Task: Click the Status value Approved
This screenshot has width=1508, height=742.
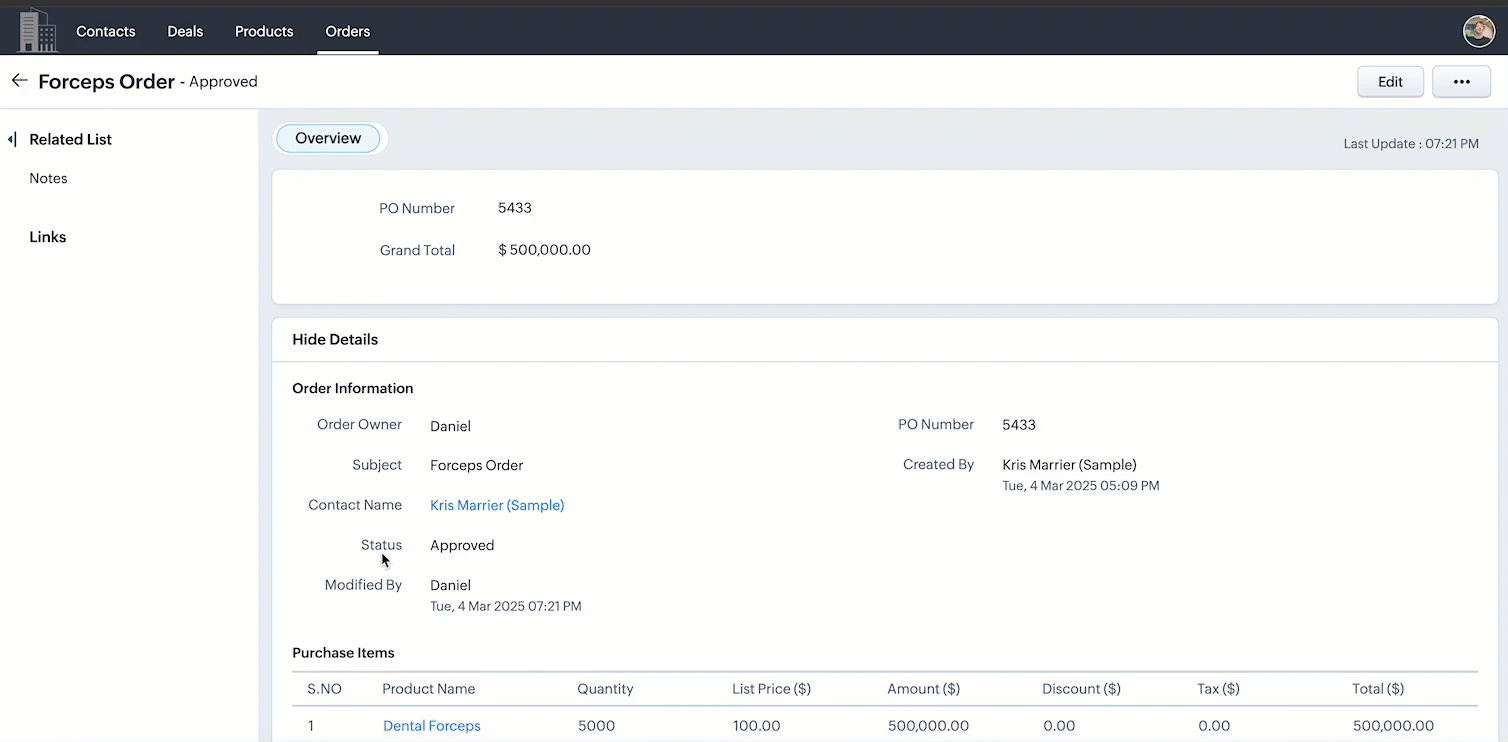Action: coord(462,545)
